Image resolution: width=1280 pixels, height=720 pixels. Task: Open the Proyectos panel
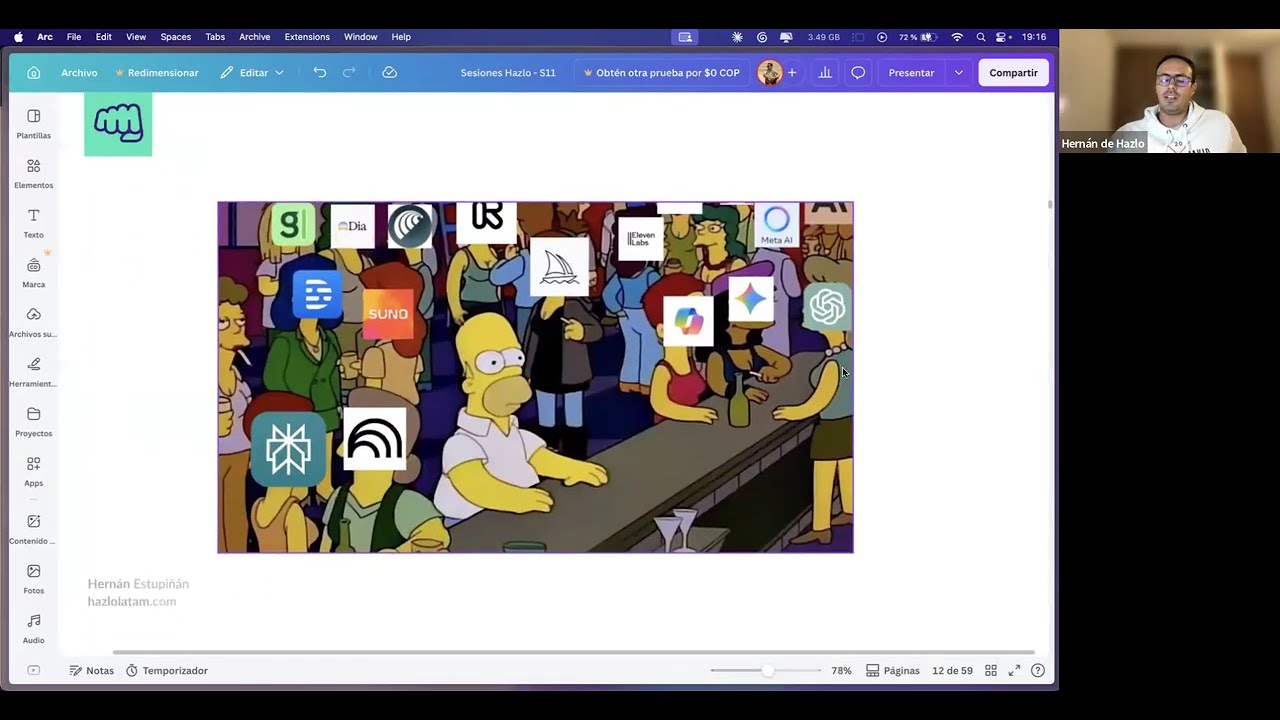pos(33,422)
